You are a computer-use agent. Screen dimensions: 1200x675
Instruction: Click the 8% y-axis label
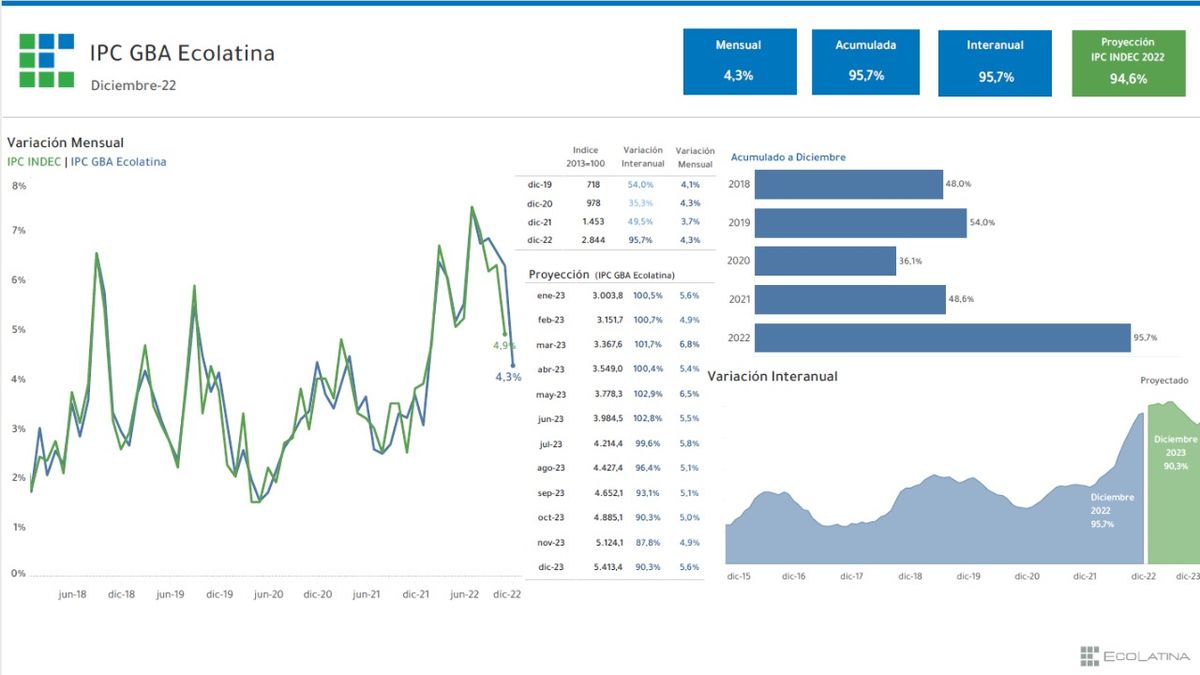(18, 186)
